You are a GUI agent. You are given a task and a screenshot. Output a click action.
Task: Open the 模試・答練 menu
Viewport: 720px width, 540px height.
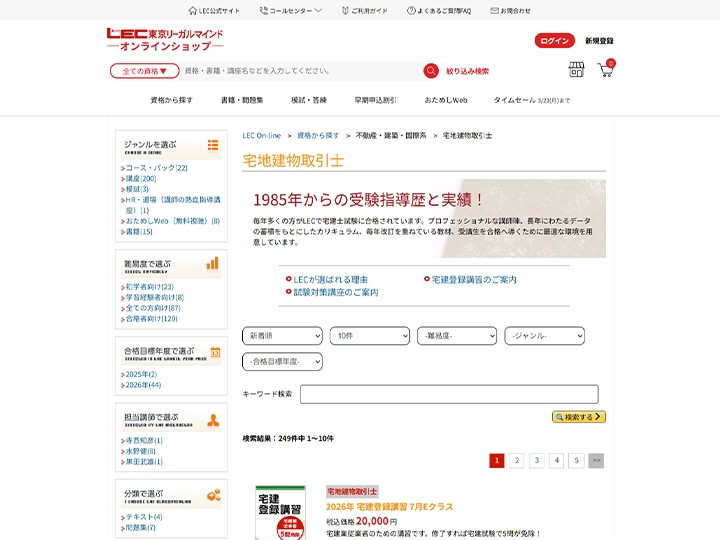point(309,100)
